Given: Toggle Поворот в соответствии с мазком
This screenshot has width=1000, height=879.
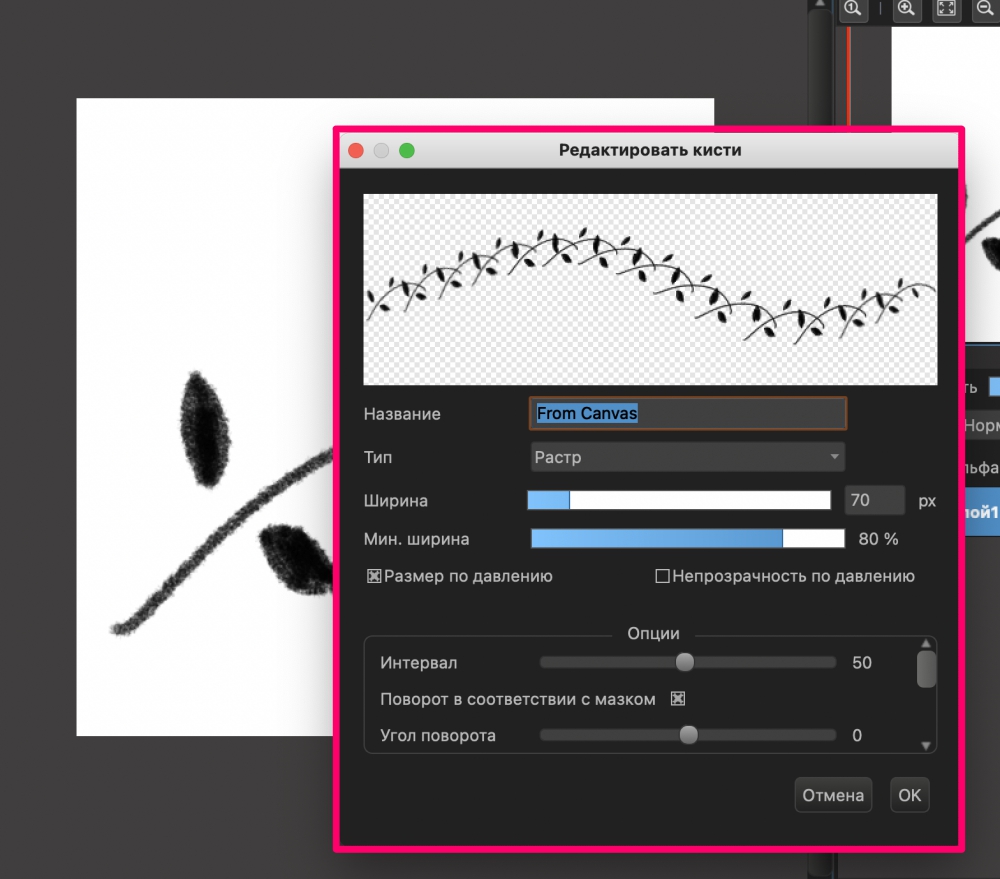Looking at the screenshot, I should point(677,698).
